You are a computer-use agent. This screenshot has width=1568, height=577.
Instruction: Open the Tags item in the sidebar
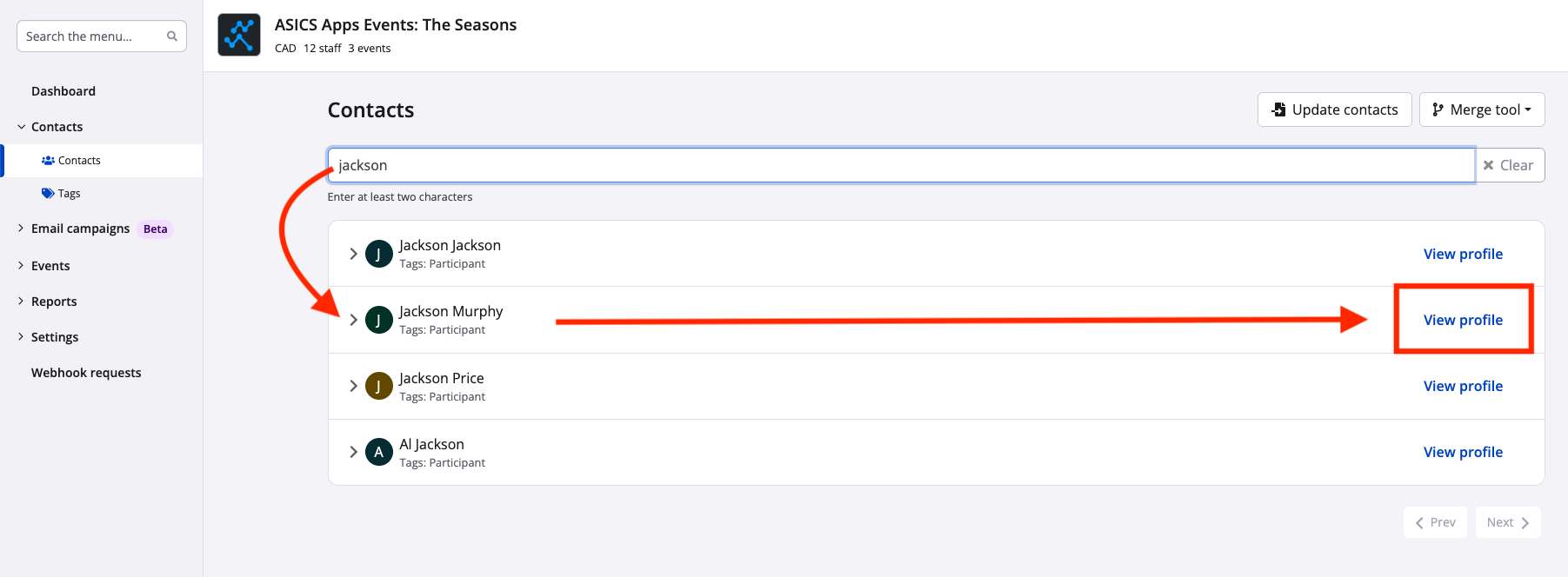click(69, 194)
